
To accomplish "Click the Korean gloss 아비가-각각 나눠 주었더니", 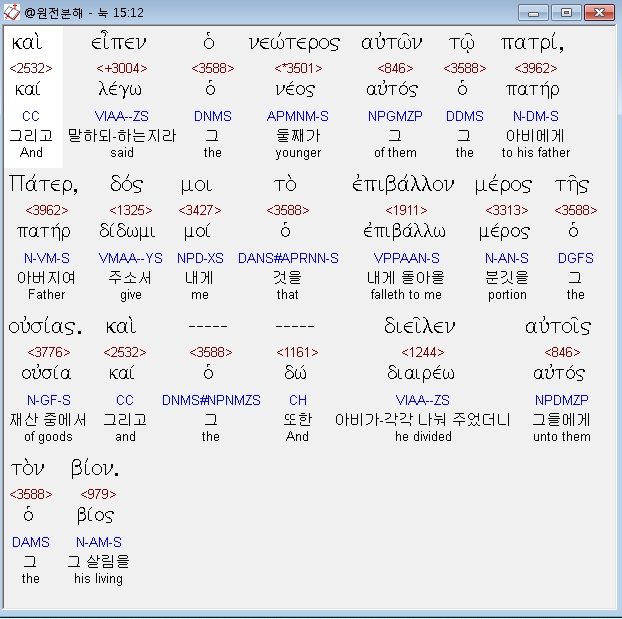I will [x=422, y=420].
